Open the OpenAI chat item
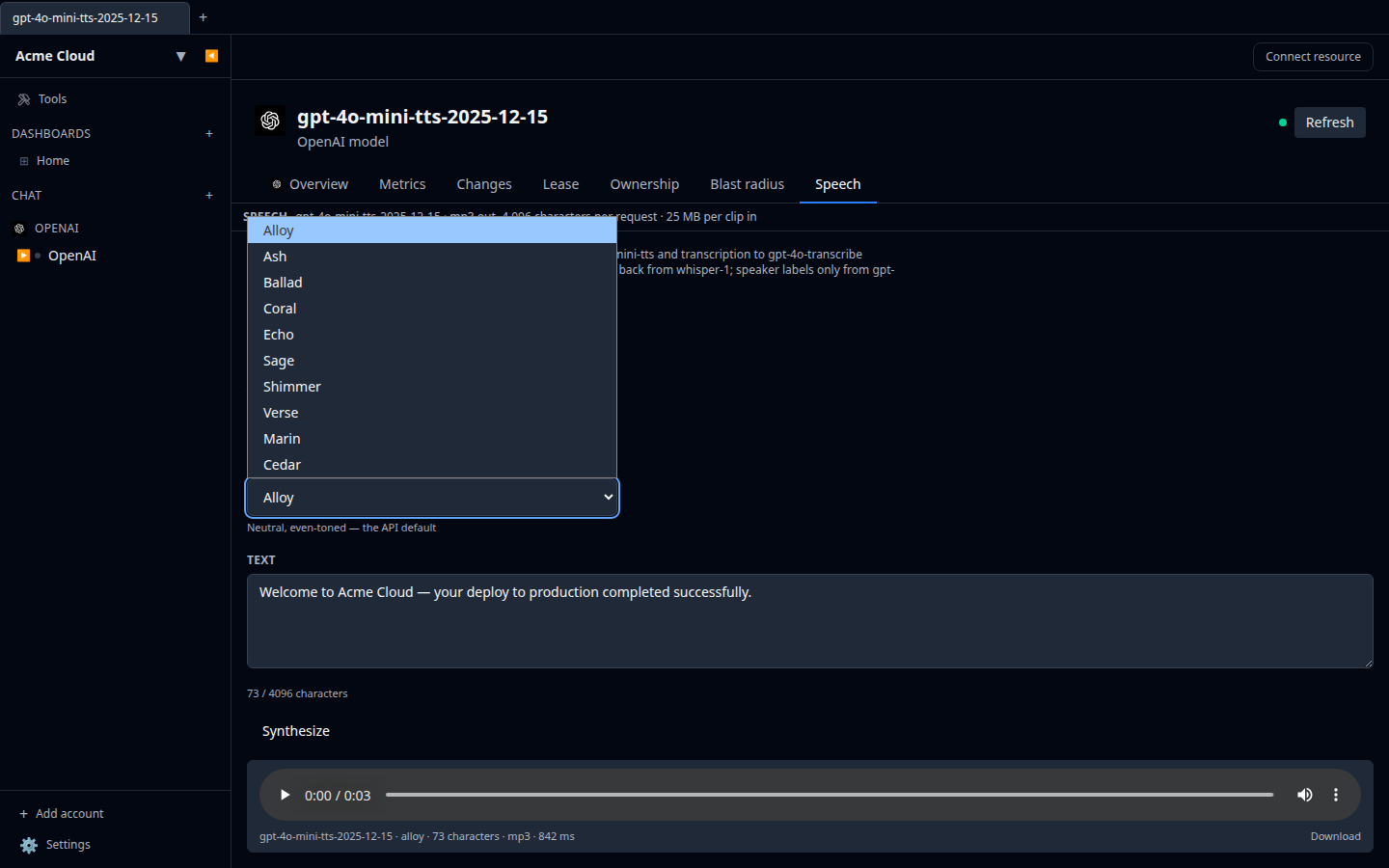The image size is (1389, 868). tap(72, 256)
